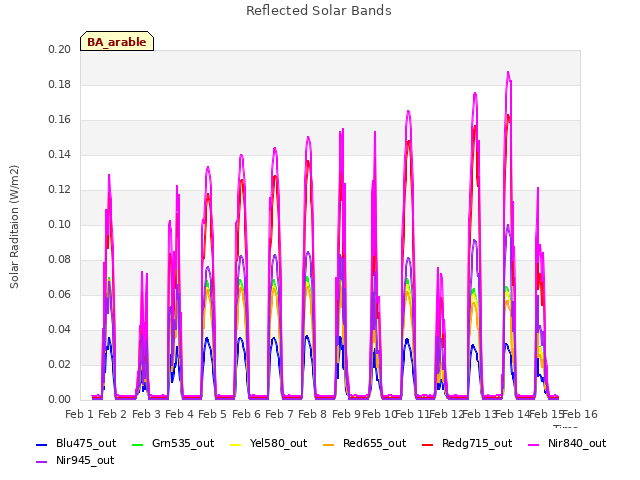Click the Feb 4 x-axis date label

tap(179, 414)
